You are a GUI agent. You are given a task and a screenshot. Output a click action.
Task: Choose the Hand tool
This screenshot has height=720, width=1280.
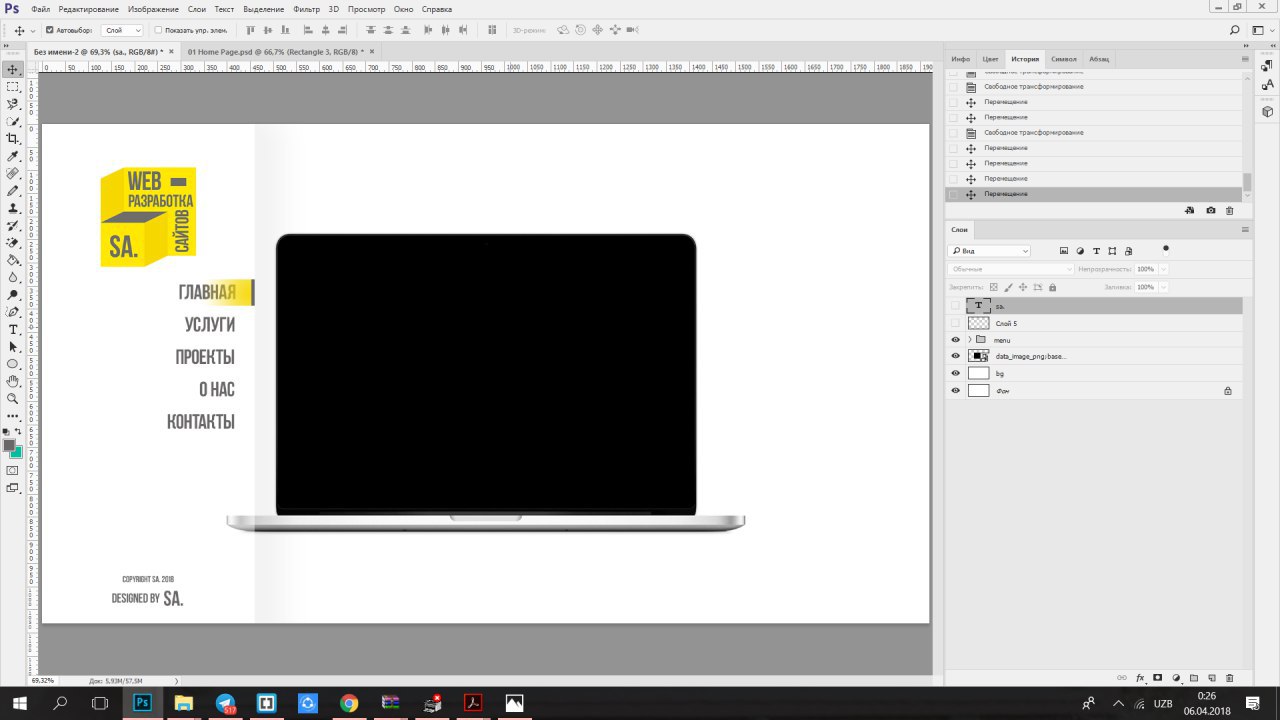click(x=13, y=381)
